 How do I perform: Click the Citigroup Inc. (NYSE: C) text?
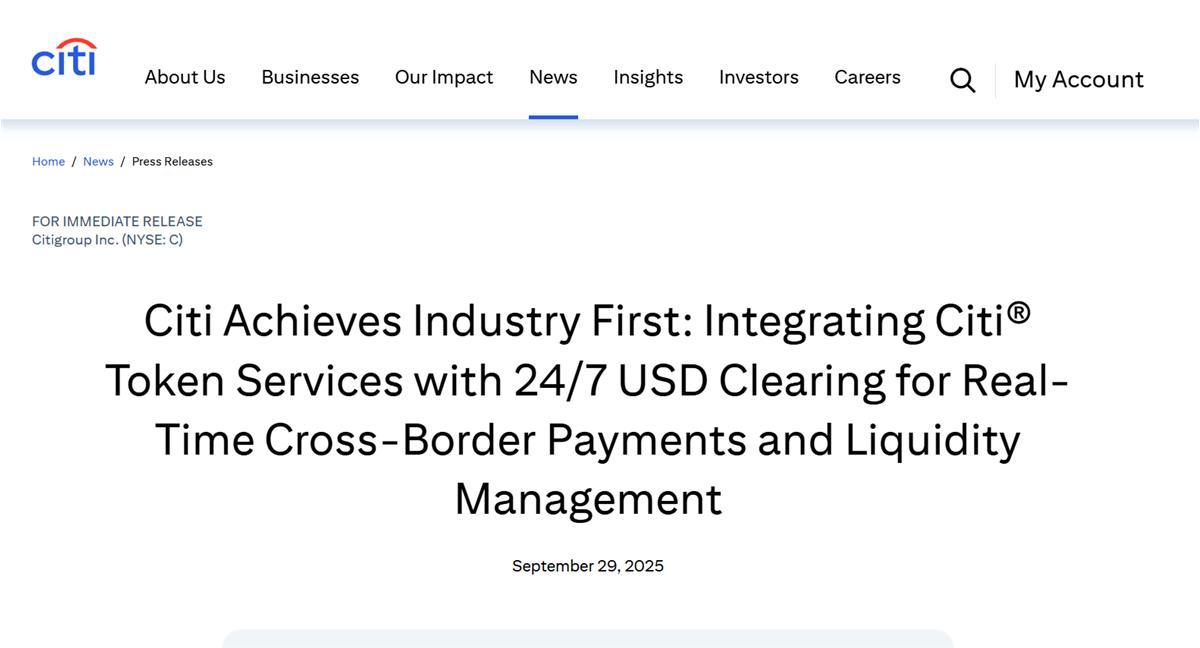(x=107, y=240)
